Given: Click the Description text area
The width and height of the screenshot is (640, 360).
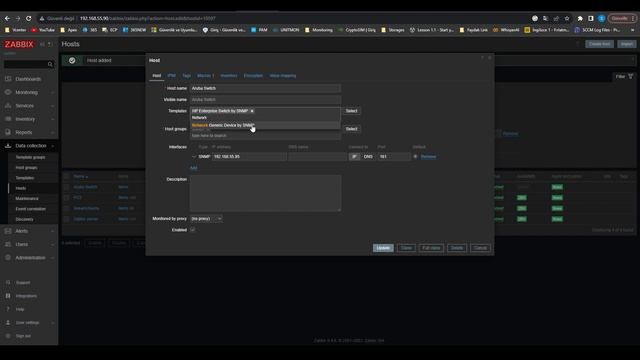Looking at the screenshot, I should (x=265, y=193).
